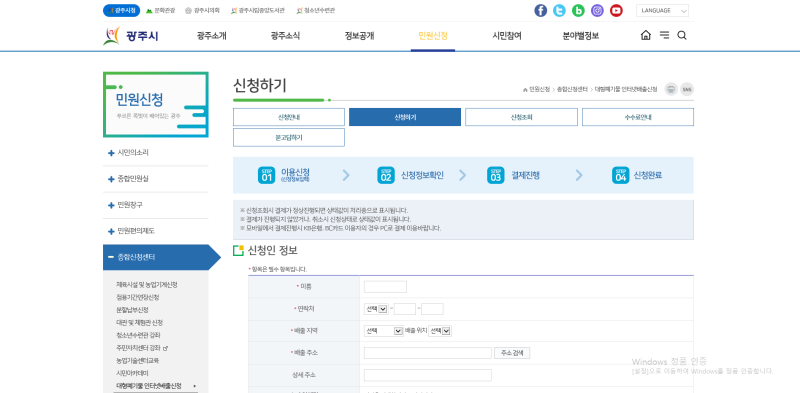Open 체육시설 및 농업기계신청 sidebar link
Screen dimensions: 800x393
(146, 285)
